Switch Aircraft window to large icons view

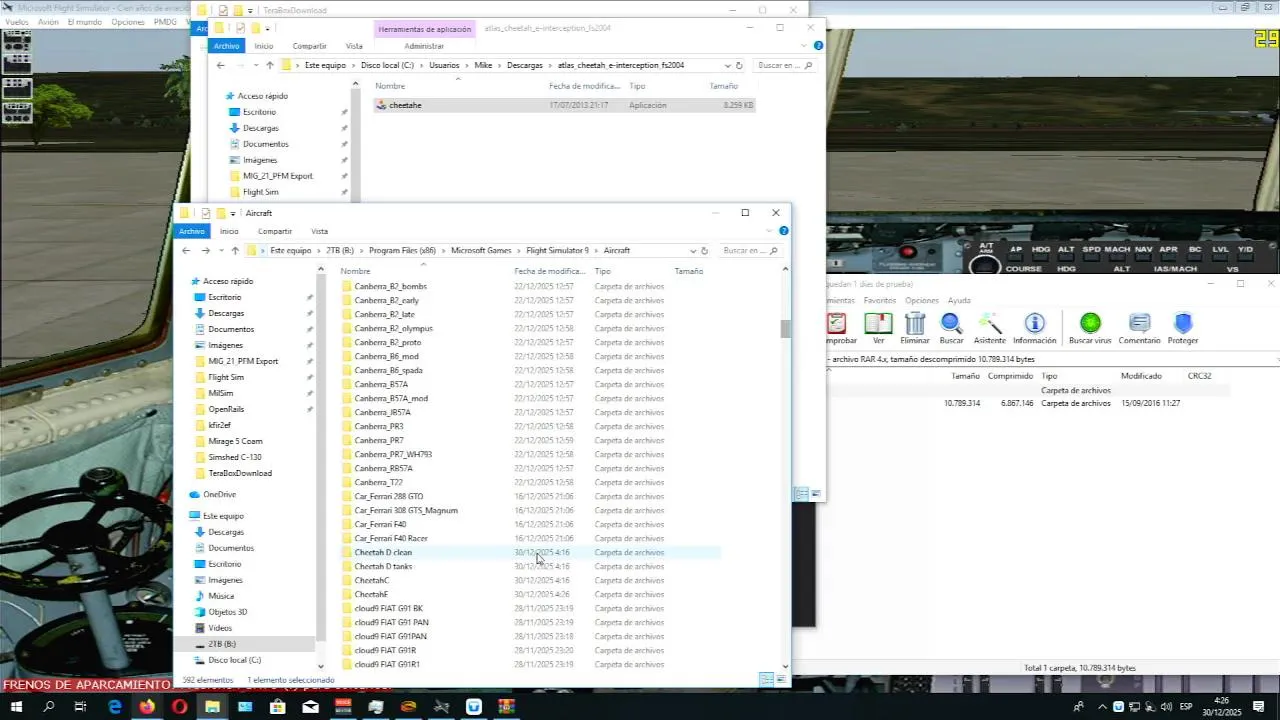[x=780, y=680]
